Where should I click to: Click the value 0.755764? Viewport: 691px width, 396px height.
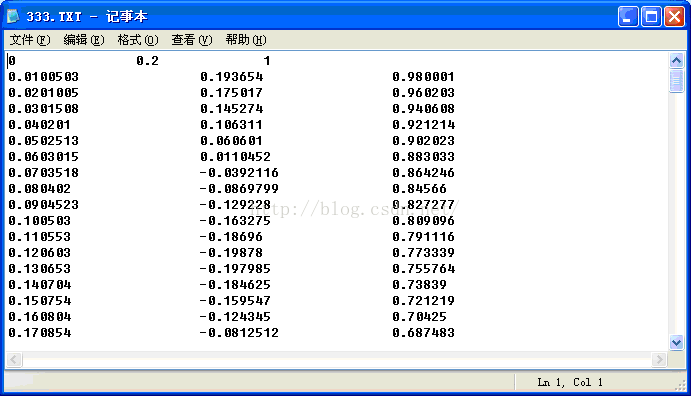coord(424,269)
